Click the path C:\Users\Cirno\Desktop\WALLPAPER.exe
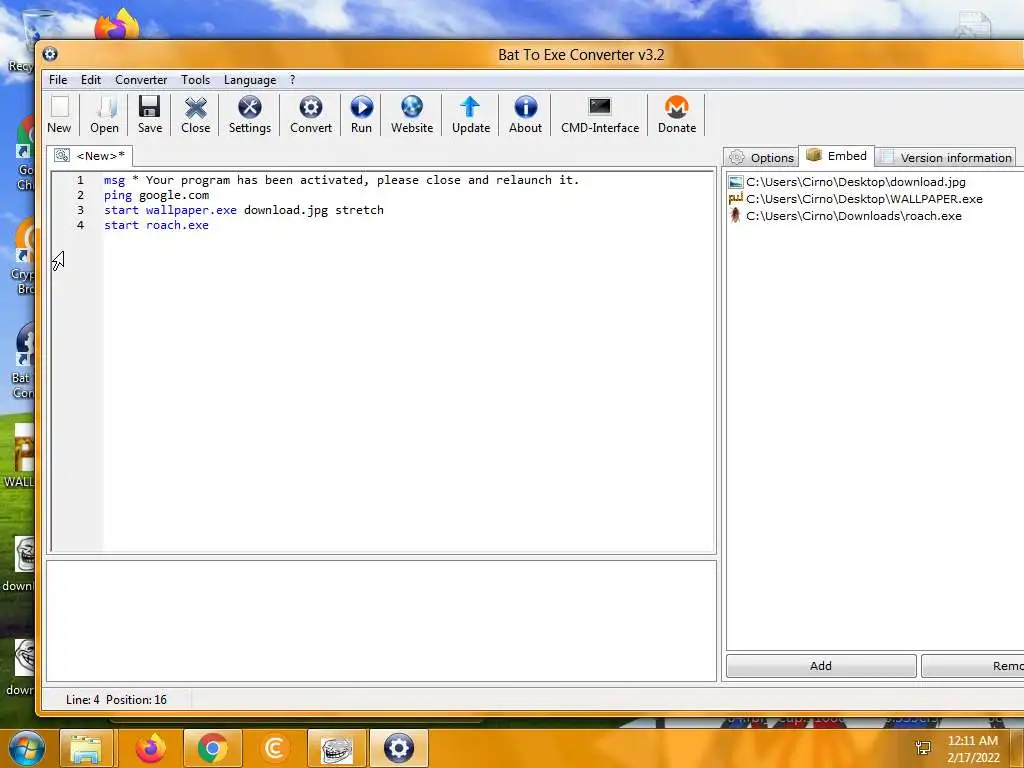The width and height of the screenshot is (1024, 768). pyautogui.click(x=864, y=199)
